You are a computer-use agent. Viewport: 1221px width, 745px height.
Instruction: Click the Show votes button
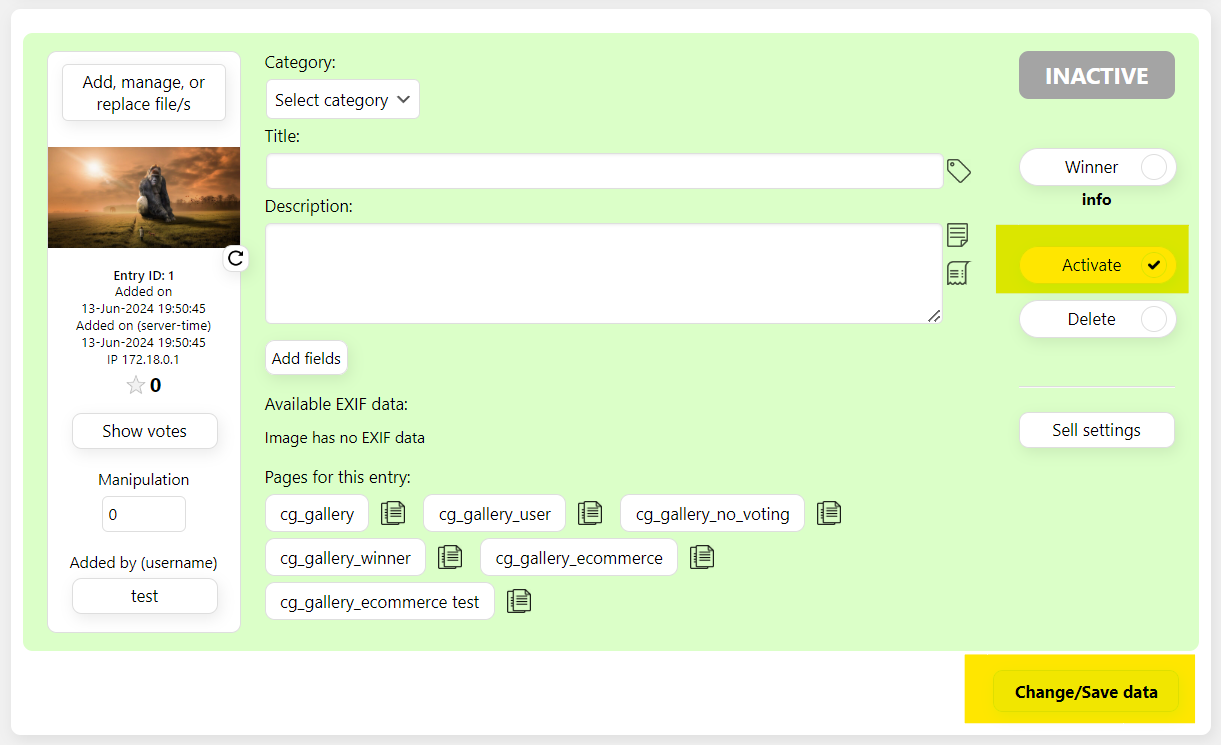point(144,431)
